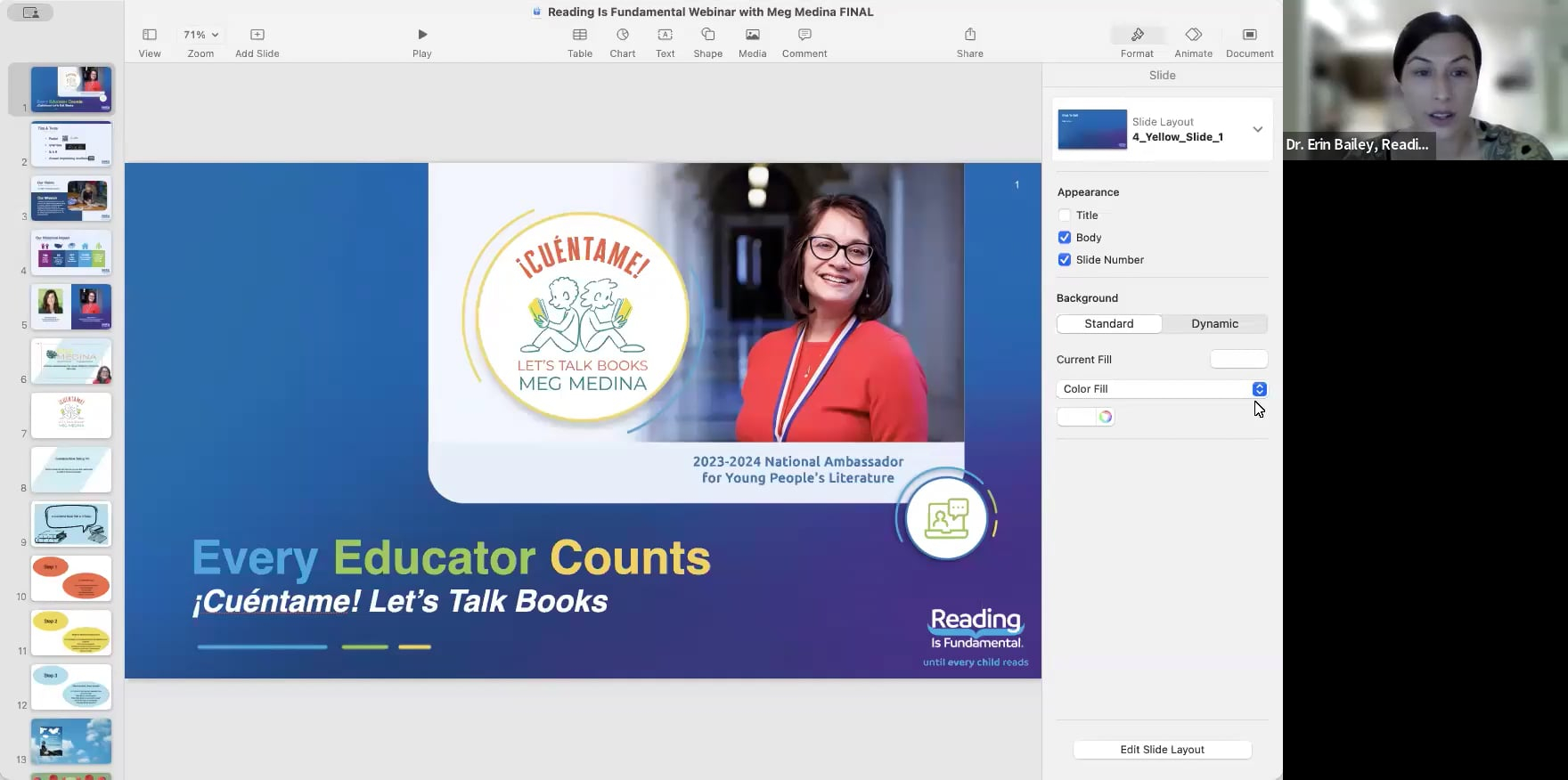Click Dr. Erin Bailey video tile
The height and width of the screenshot is (780, 1568).
[x=1425, y=80]
